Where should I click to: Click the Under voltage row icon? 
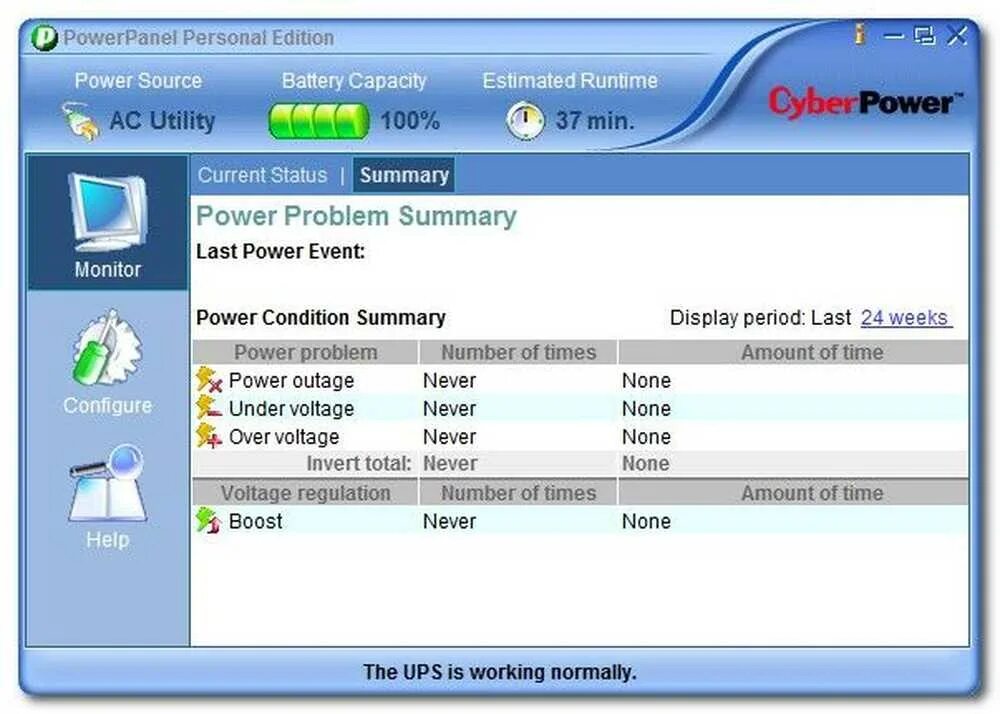coord(209,408)
